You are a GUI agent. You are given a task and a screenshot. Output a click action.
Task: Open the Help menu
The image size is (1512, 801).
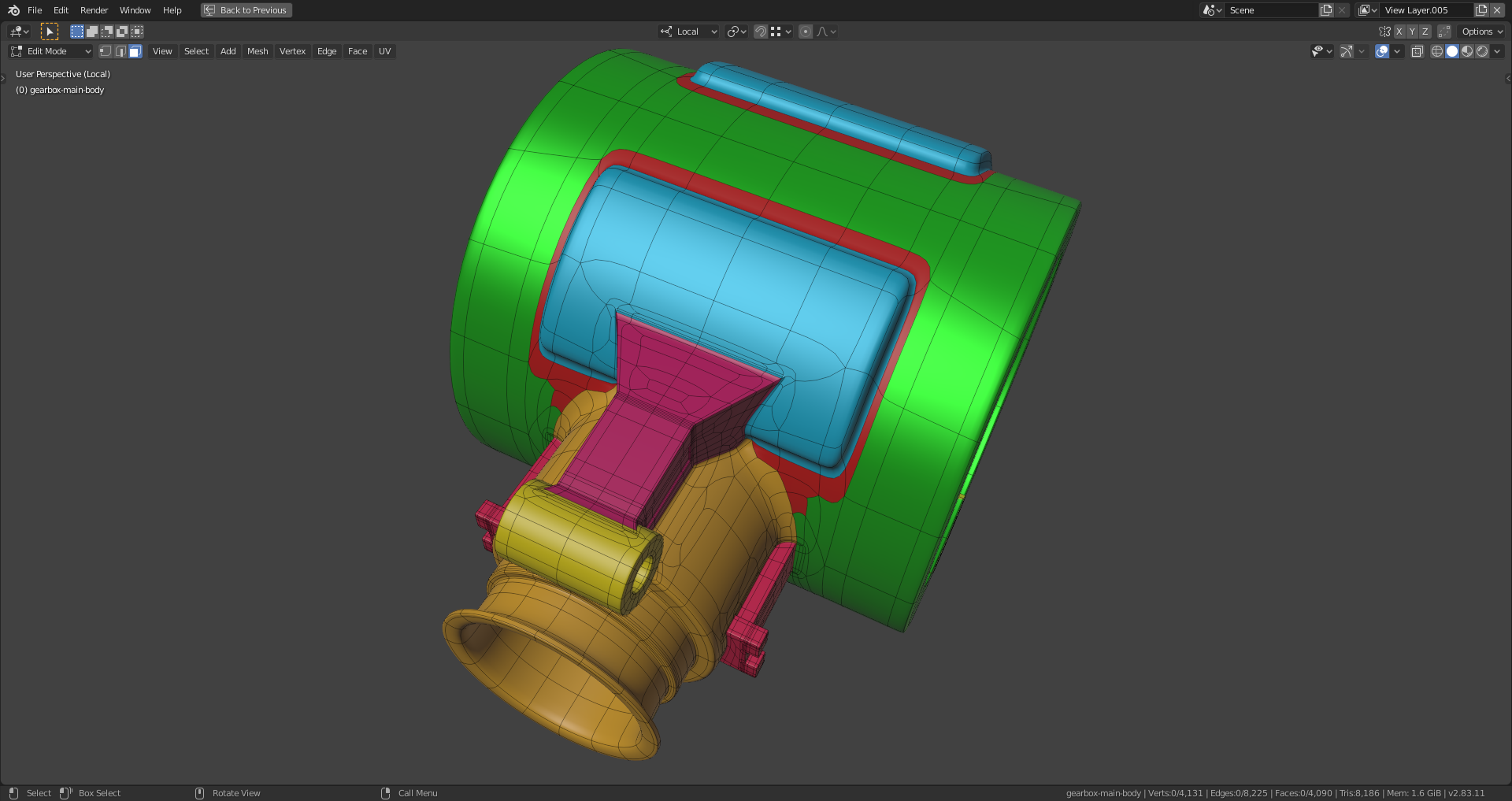pos(172,10)
